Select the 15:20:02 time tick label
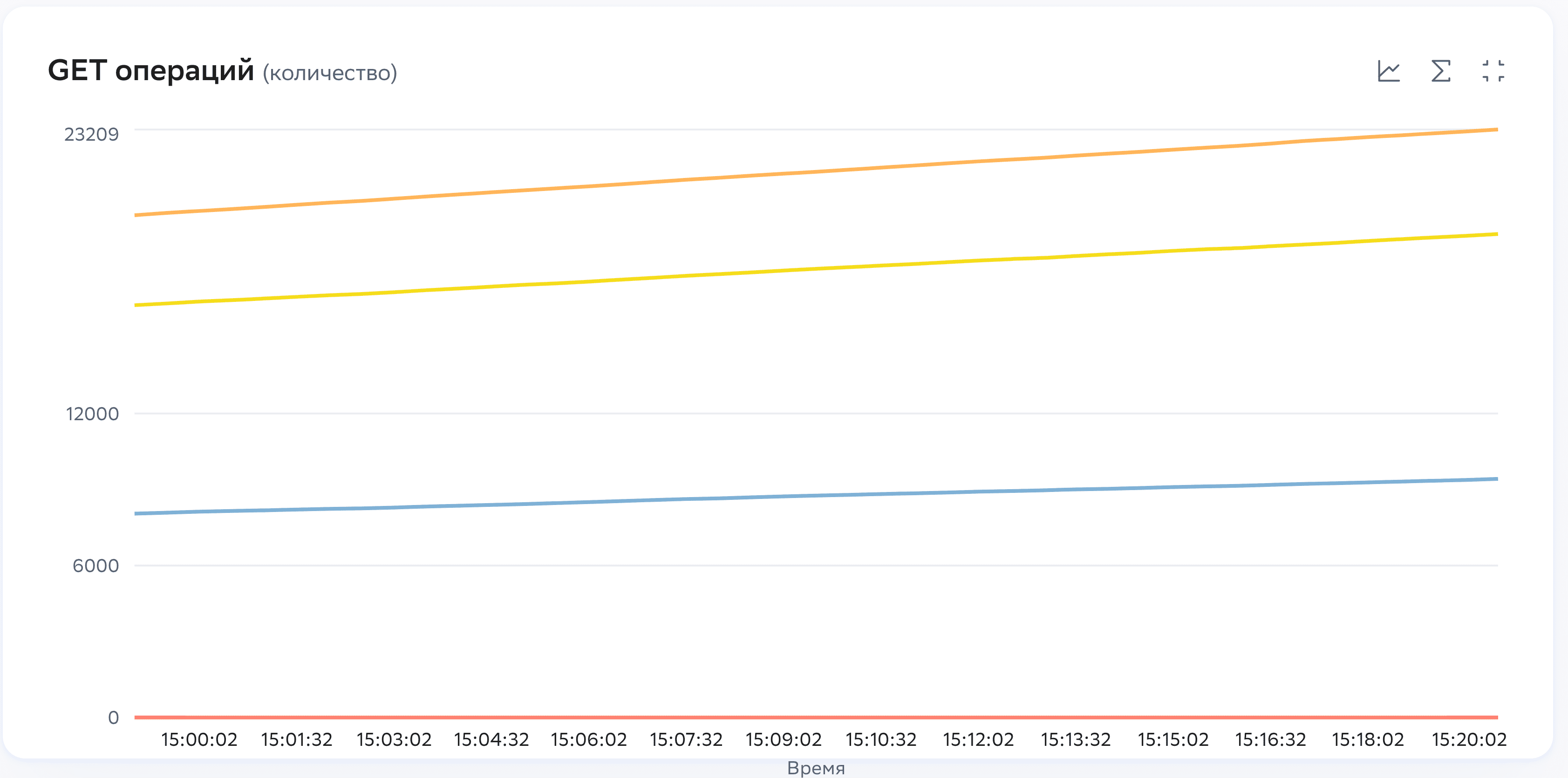Viewport: 1568px width, 778px height. pos(1469,740)
